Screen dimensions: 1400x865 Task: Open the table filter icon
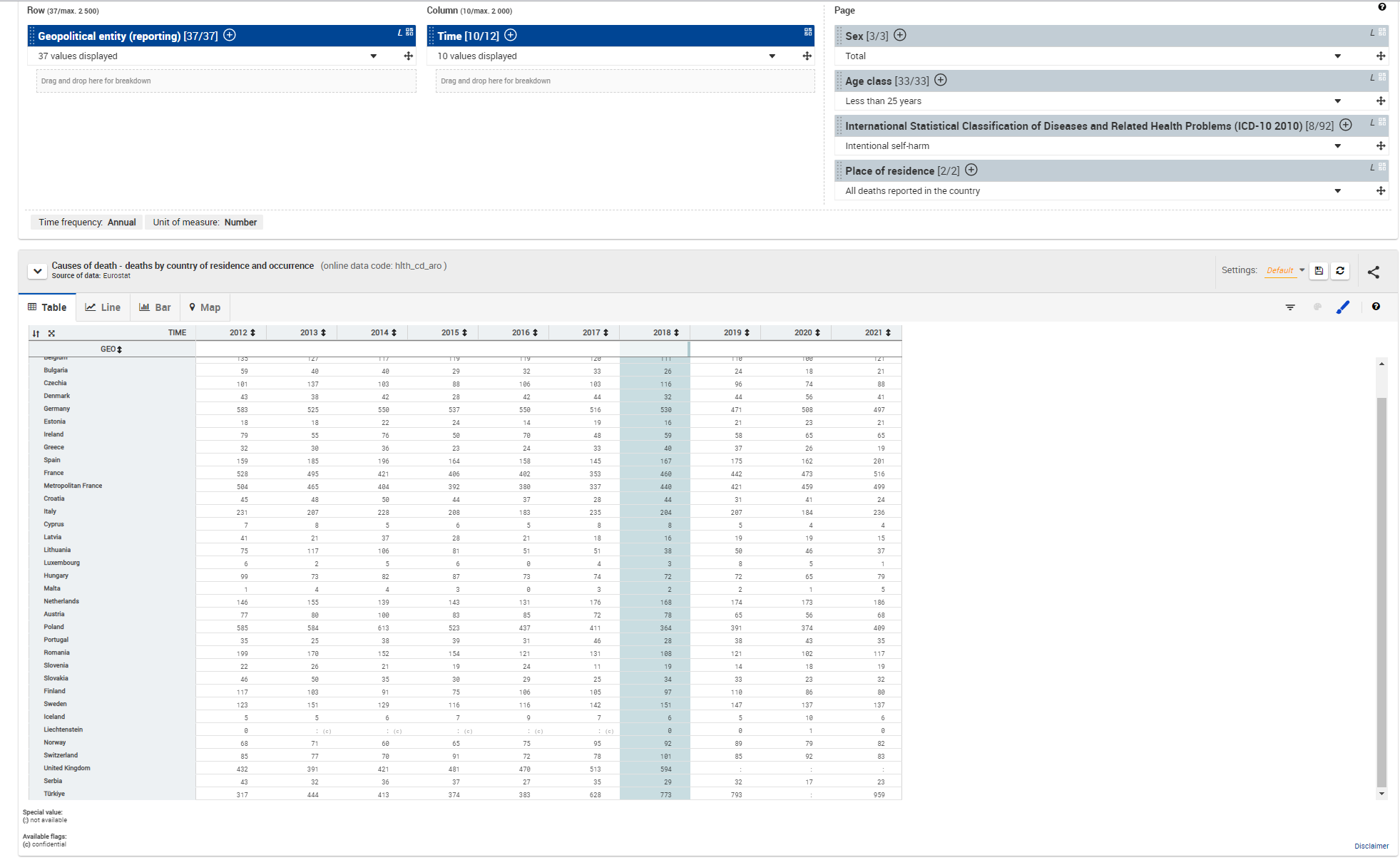(x=1290, y=307)
